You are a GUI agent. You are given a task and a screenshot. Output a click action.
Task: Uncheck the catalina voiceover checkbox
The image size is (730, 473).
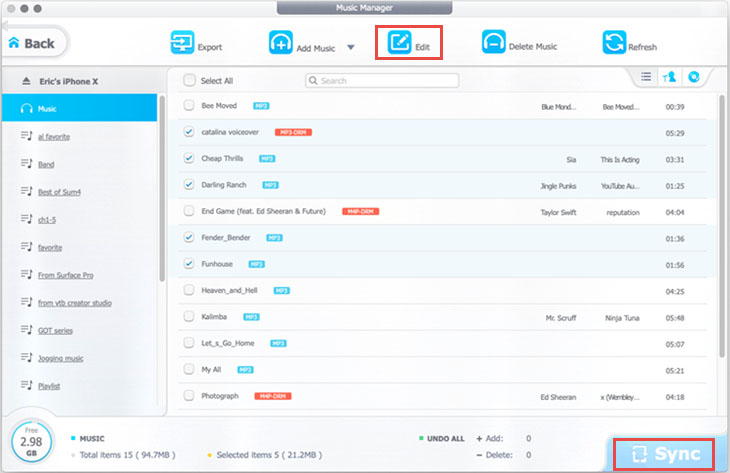[189, 132]
